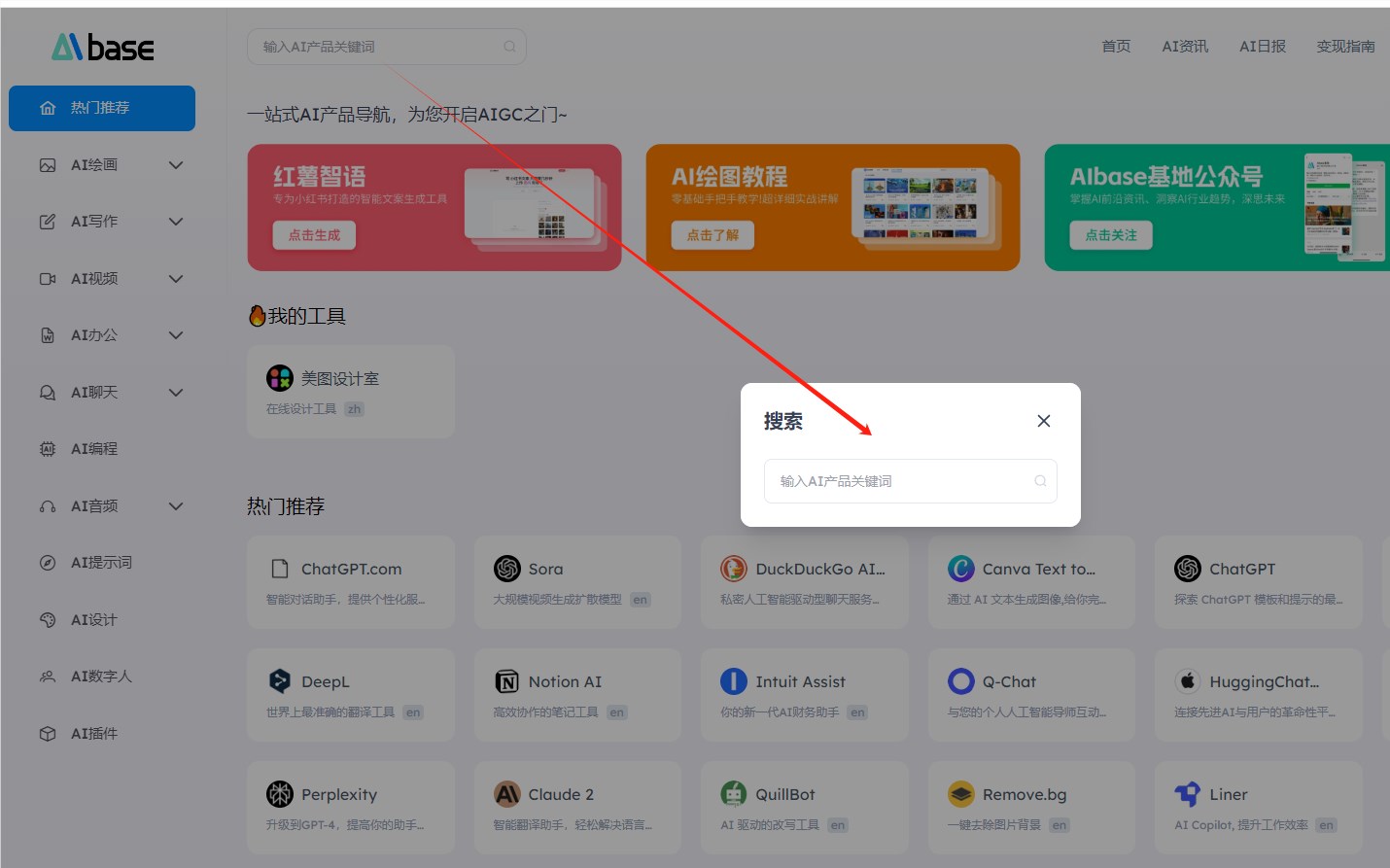The height and width of the screenshot is (868, 1390).
Task: Click the Remove.bg logo icon
Action: pos(961,794)
